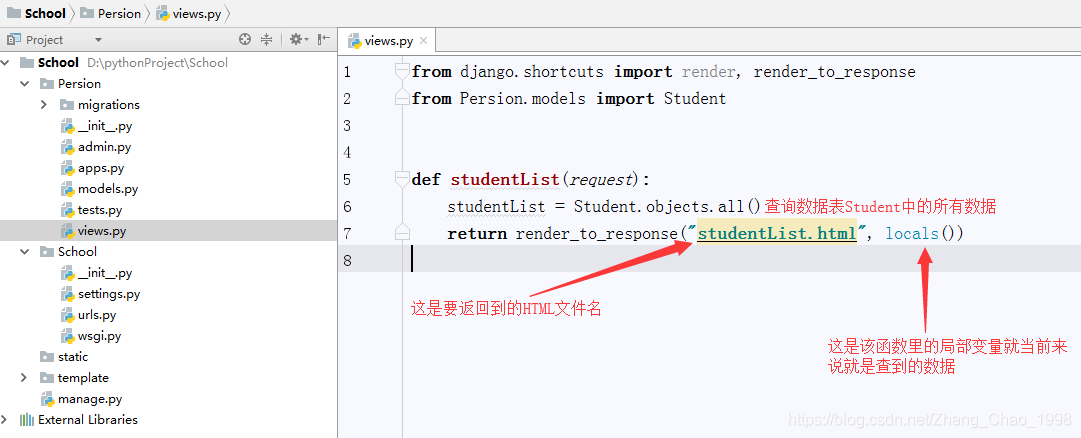1081x438 pixels.
Task: Click the Student import name on line 2
Action: point(695,99)
